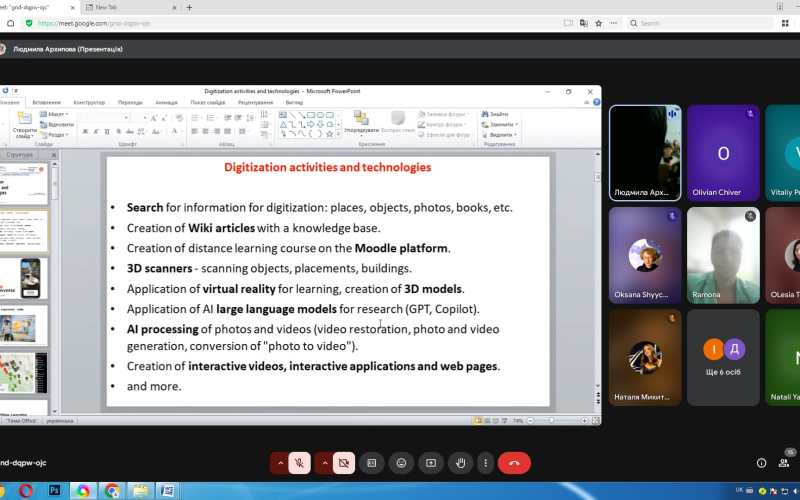Image resolution: width=800 pixels, height=500 pixels.
Task: Toggle the camera off button in Meet
Action: 344,463
